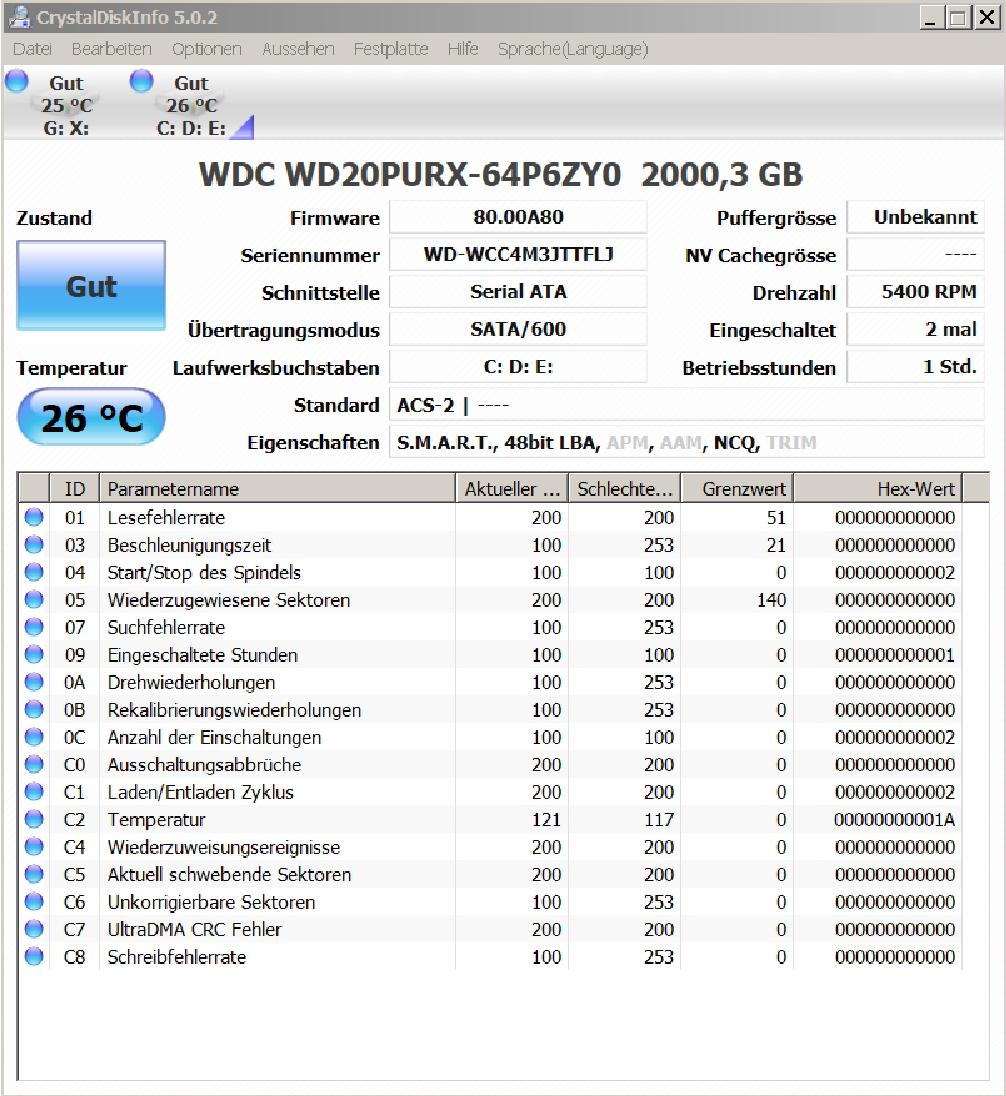Select the Temperatur parameter name in table
1006x1096 pixels.
pyautogui.click(x=157, y=819)
